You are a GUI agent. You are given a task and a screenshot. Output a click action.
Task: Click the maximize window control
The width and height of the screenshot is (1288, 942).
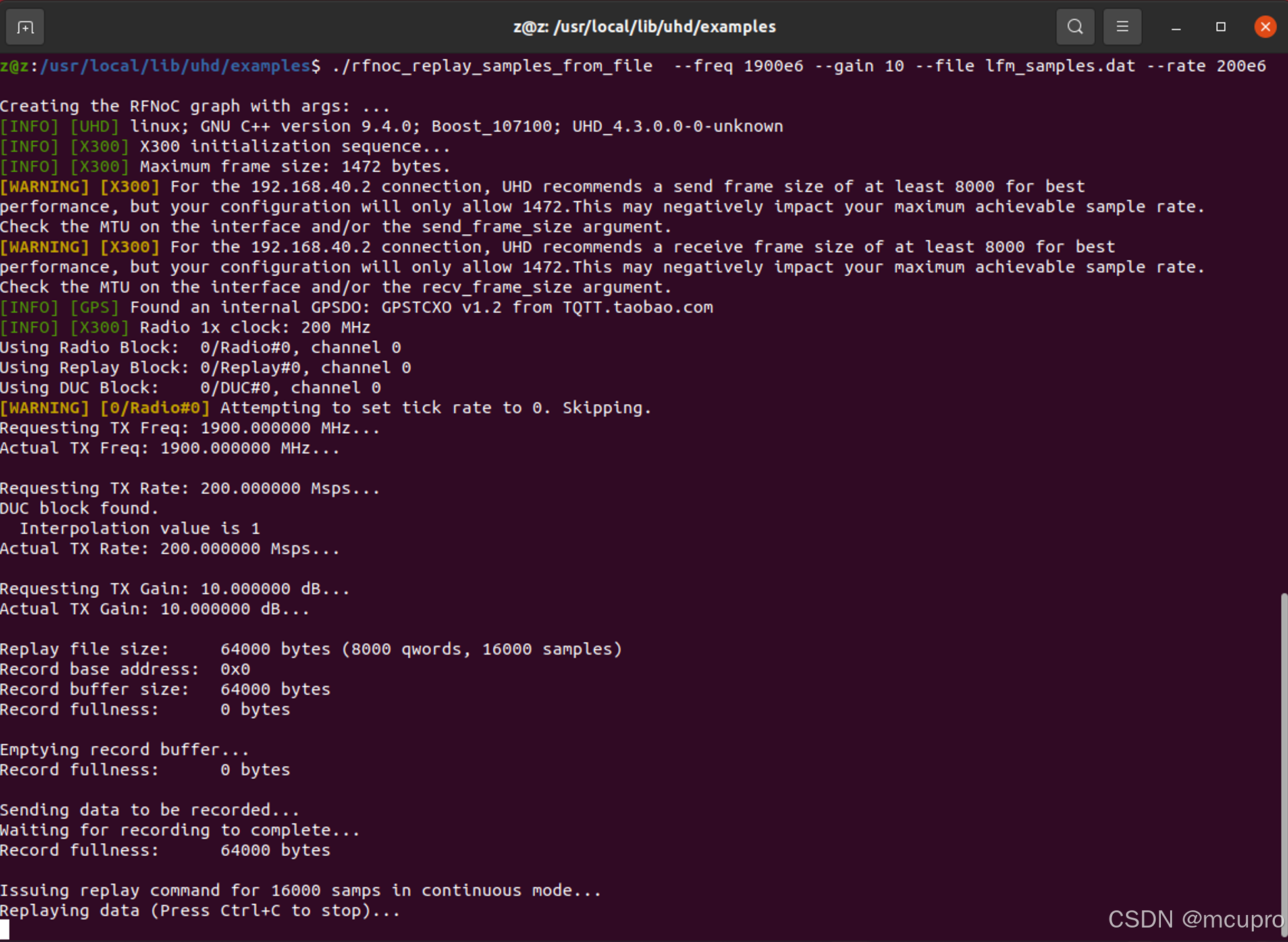click(x=1220, y=26)
